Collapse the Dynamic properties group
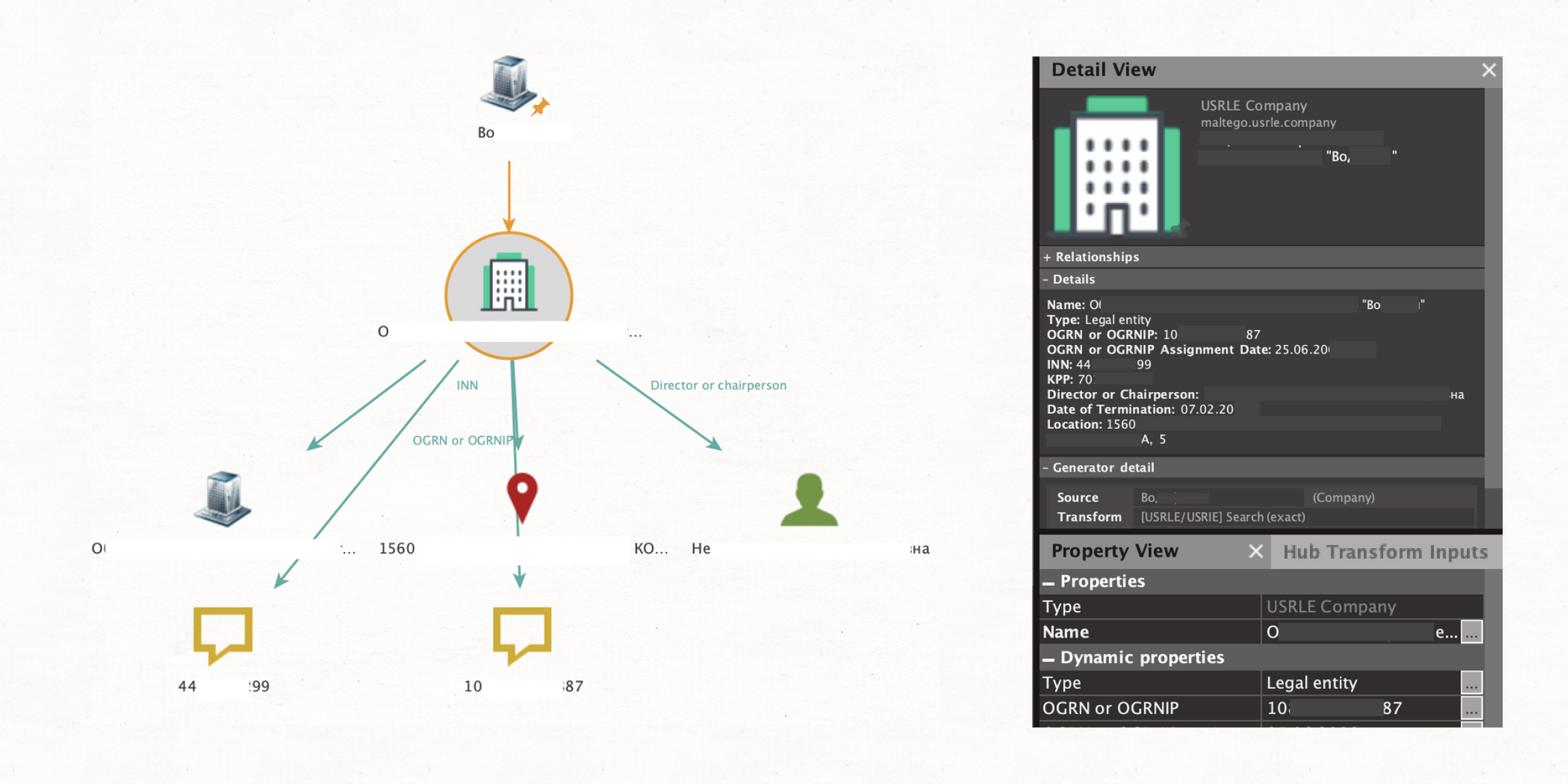Viewport: 1568px width, 784px height. pyautogui.click(x=1048, y=658)
